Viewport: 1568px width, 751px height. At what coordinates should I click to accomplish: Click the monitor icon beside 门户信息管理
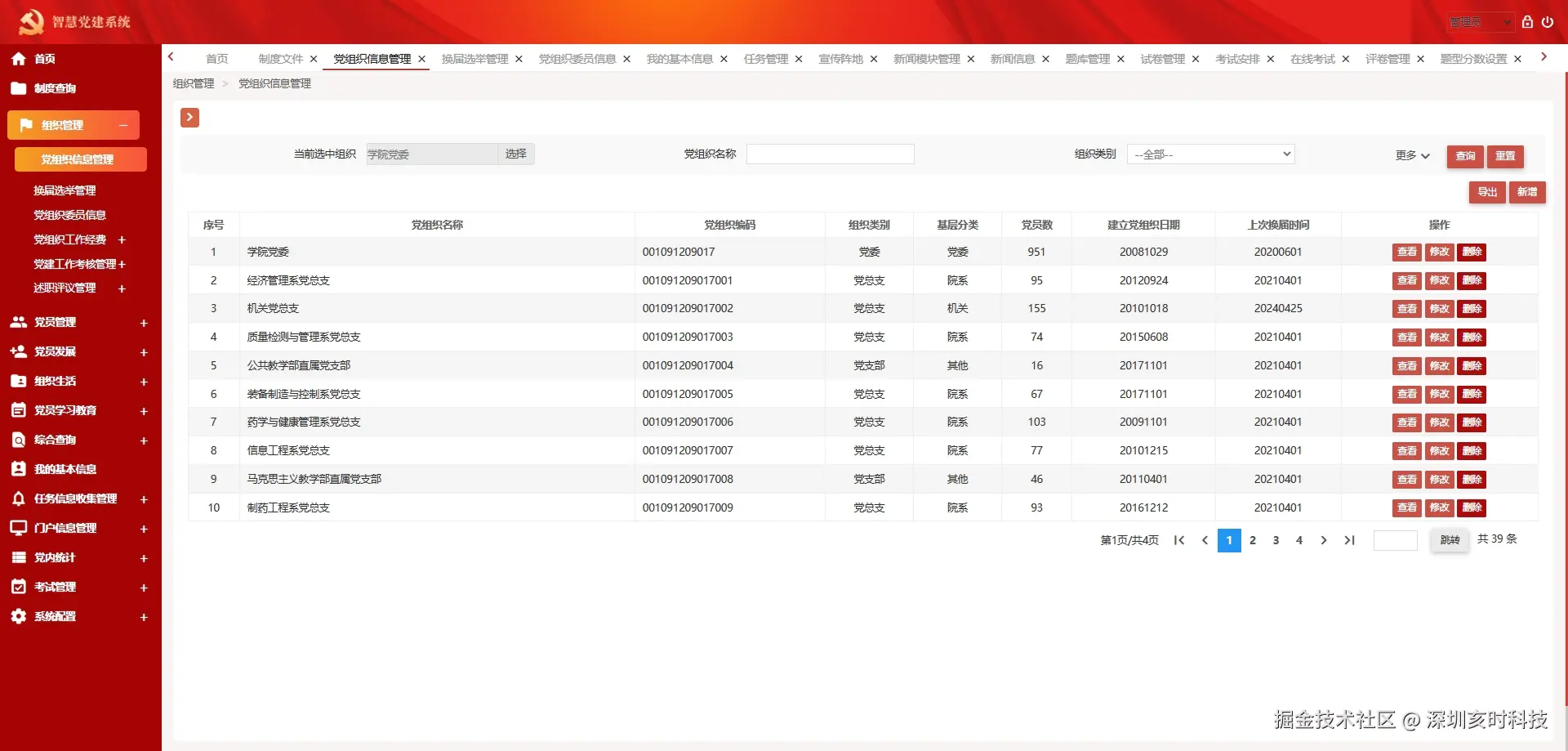coord(19,528)
